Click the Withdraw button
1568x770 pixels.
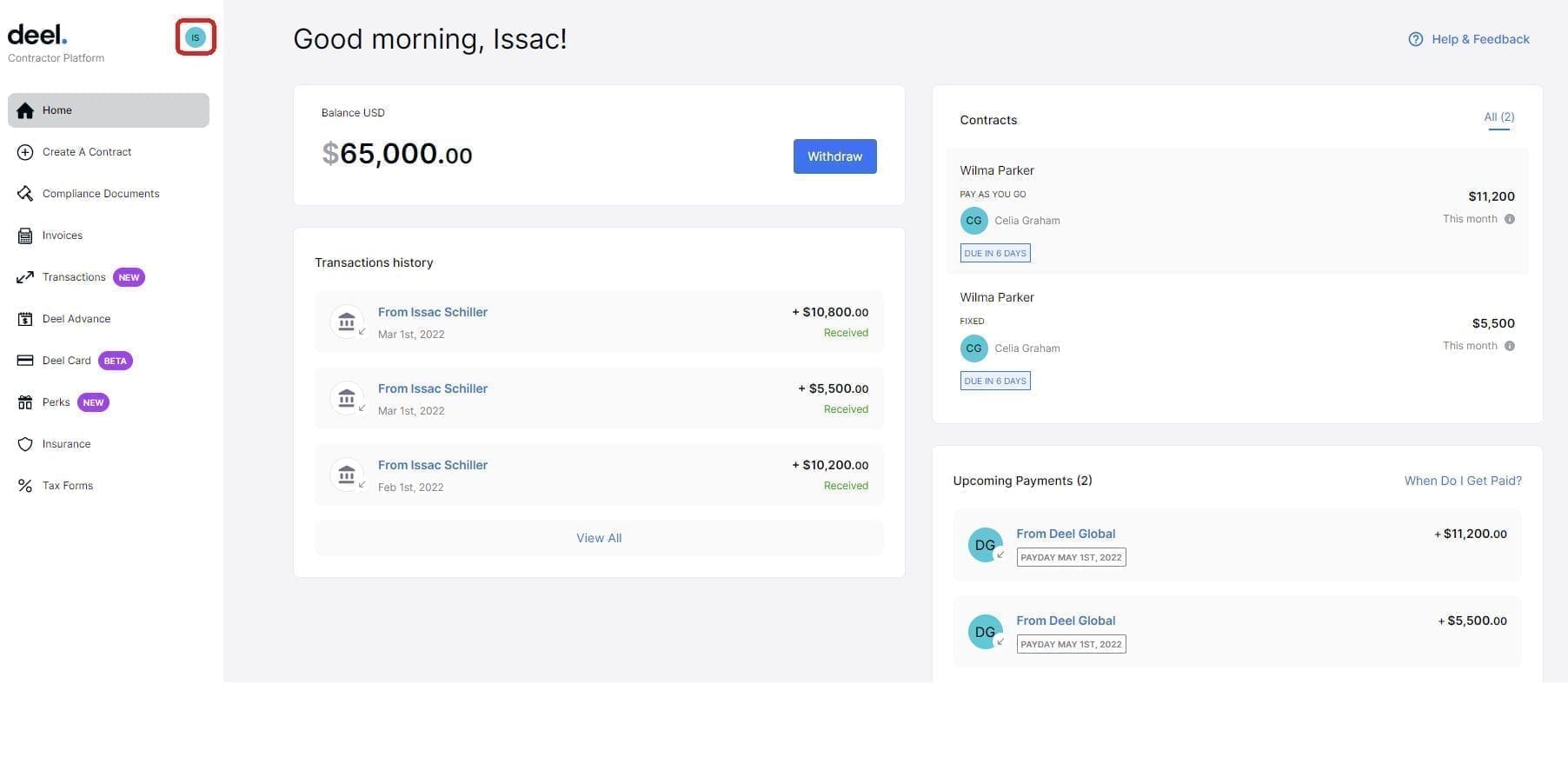pos(834,156)
